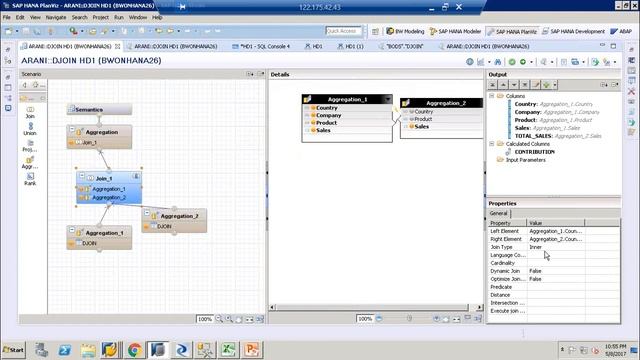Viewport: 640px width, 360px height.
Task: Open Windows PowerShell from taskbar
Action: [x=64, y=350]
